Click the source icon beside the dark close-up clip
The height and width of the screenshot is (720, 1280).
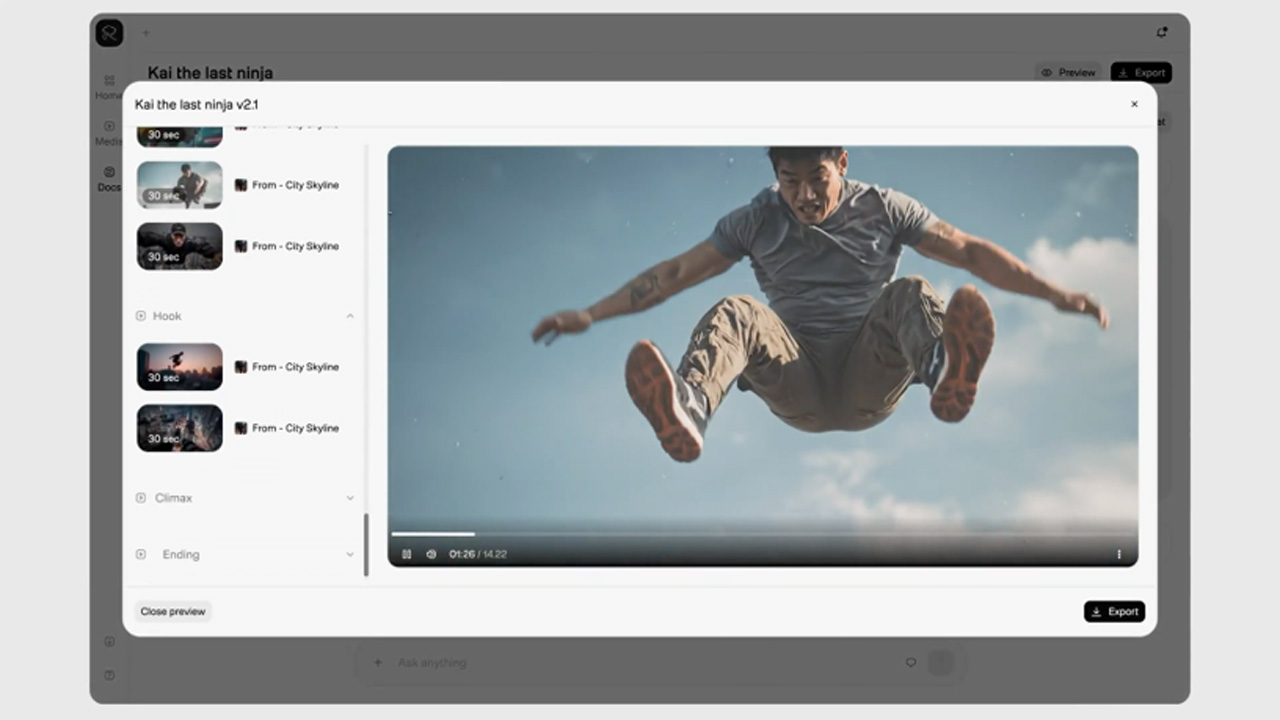(x=241, y=246)
